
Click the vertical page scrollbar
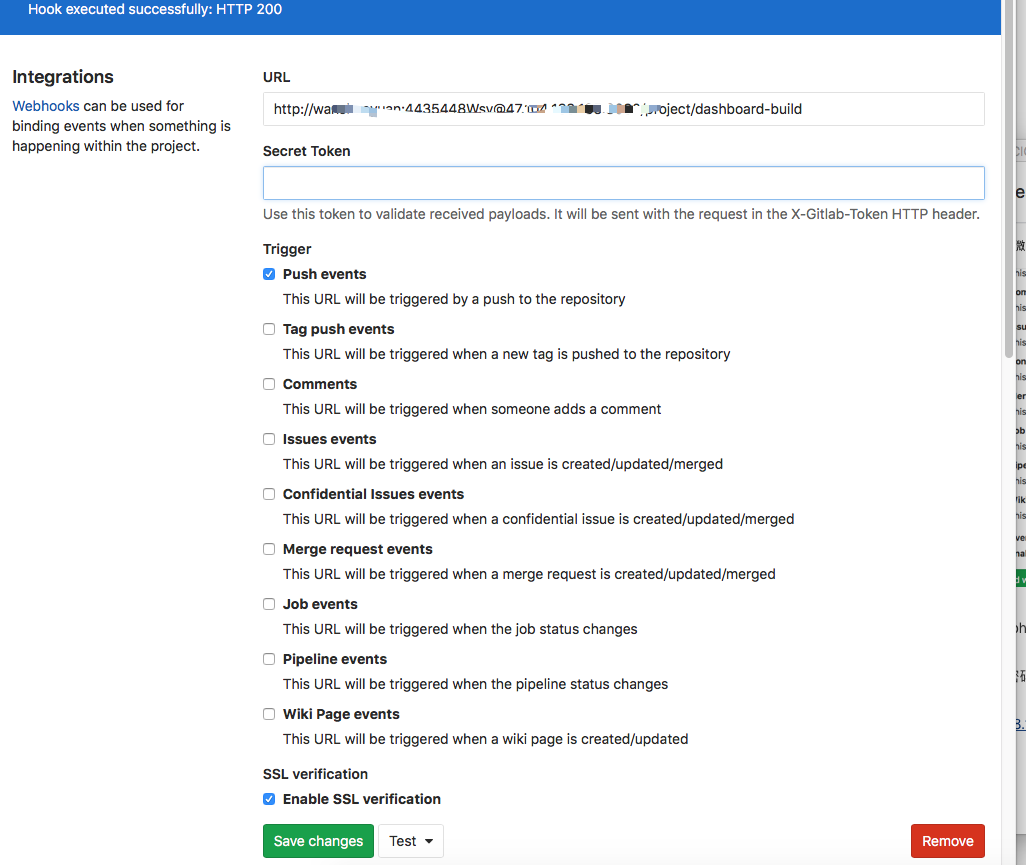click(x=1008, y=200)
